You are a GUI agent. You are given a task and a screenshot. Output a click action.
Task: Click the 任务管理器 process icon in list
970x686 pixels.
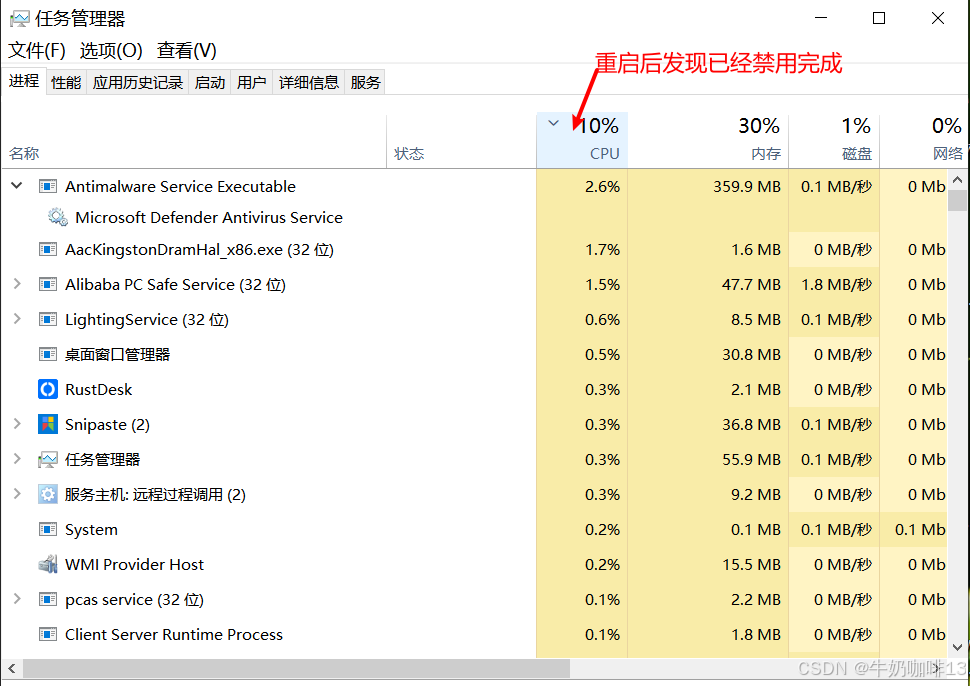coord(48,459)
